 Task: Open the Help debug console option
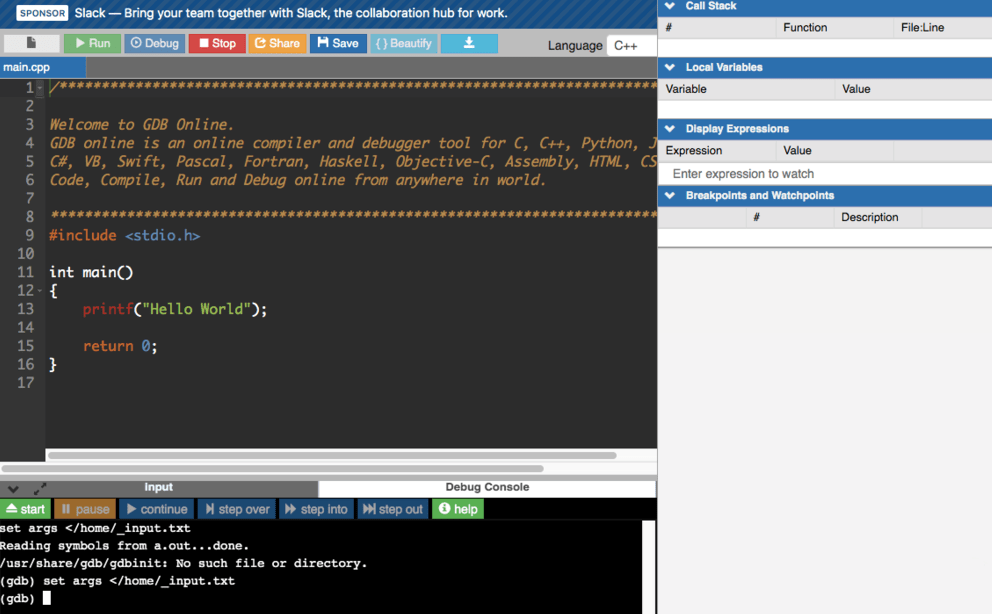click(x=457, y=509)
